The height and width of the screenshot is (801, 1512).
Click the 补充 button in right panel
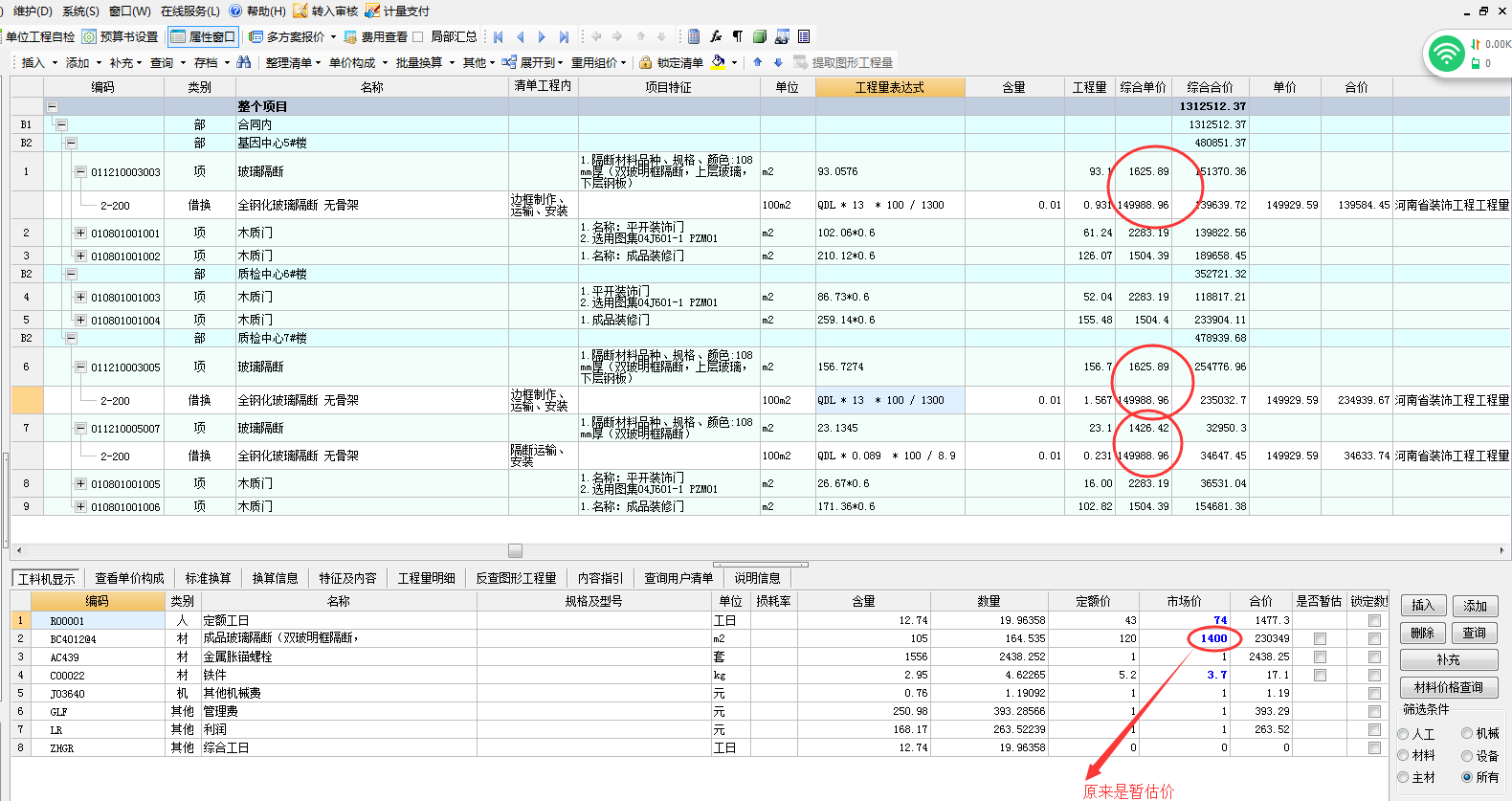click(1449, 660)
